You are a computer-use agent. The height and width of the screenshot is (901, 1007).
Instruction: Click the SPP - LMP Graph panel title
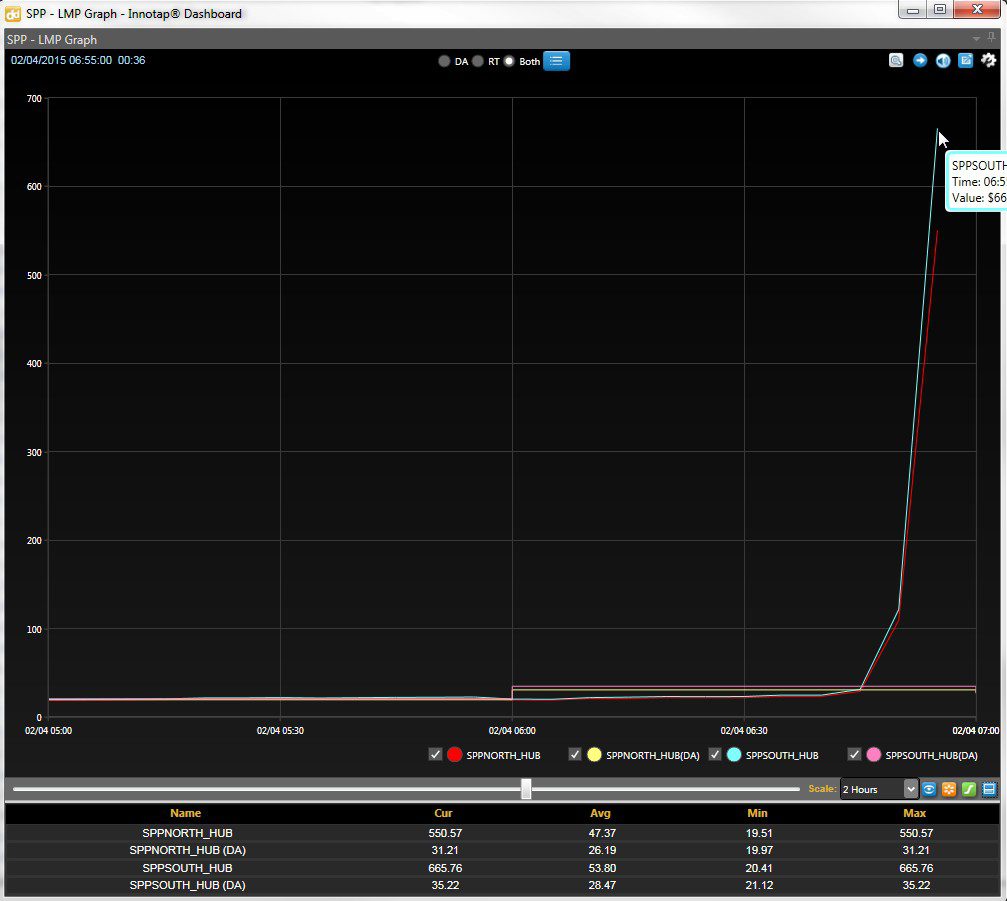(x=51, y=39)
